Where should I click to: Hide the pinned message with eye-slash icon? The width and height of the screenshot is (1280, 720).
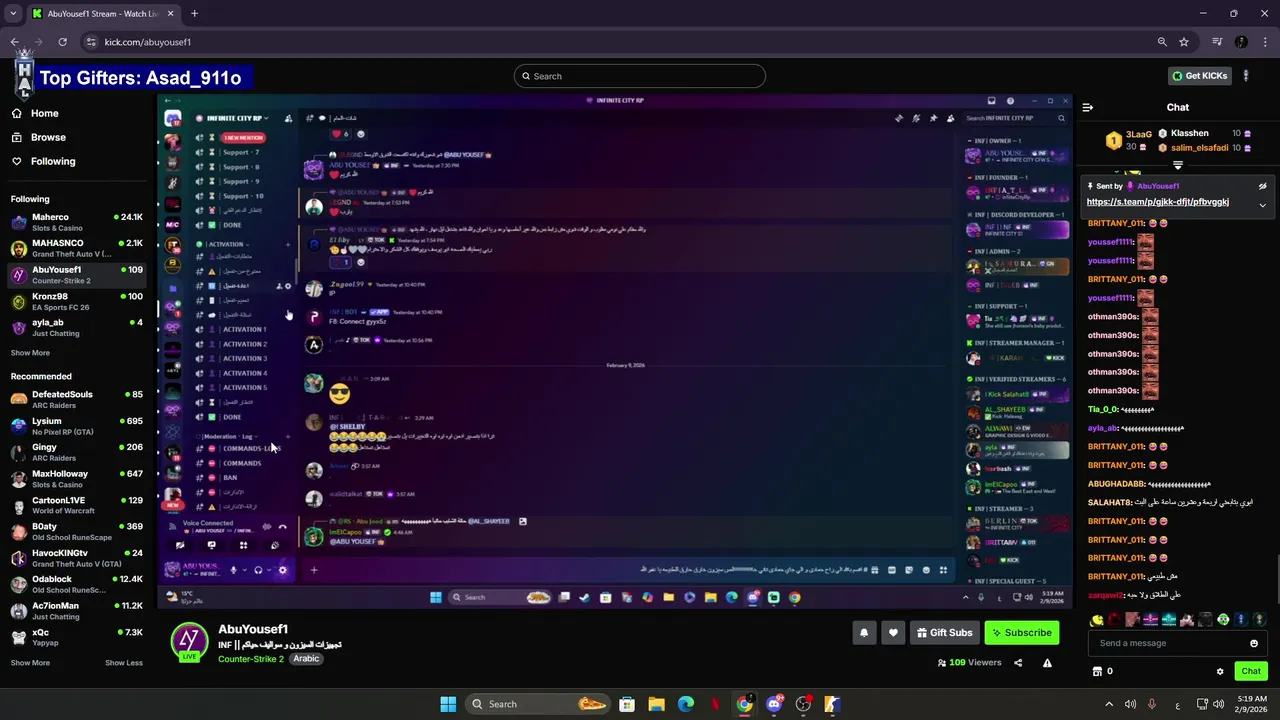click(1262, 186)
